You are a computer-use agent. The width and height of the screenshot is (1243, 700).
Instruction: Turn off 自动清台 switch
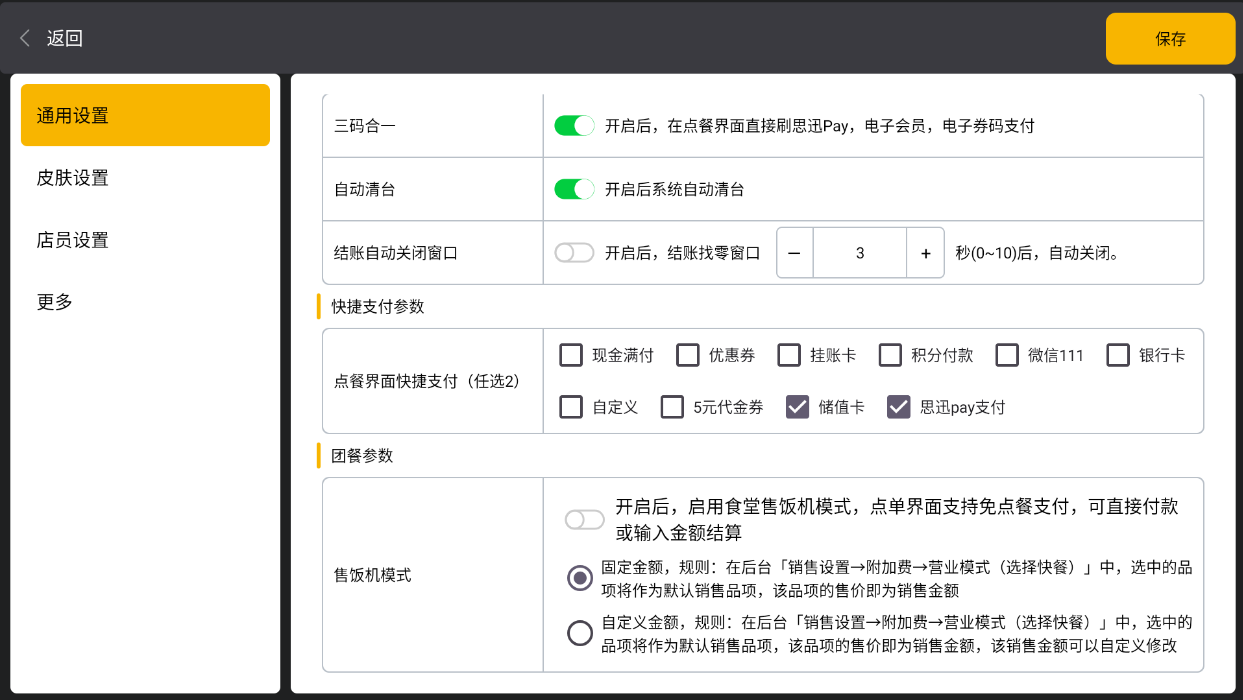coord(574,189)
